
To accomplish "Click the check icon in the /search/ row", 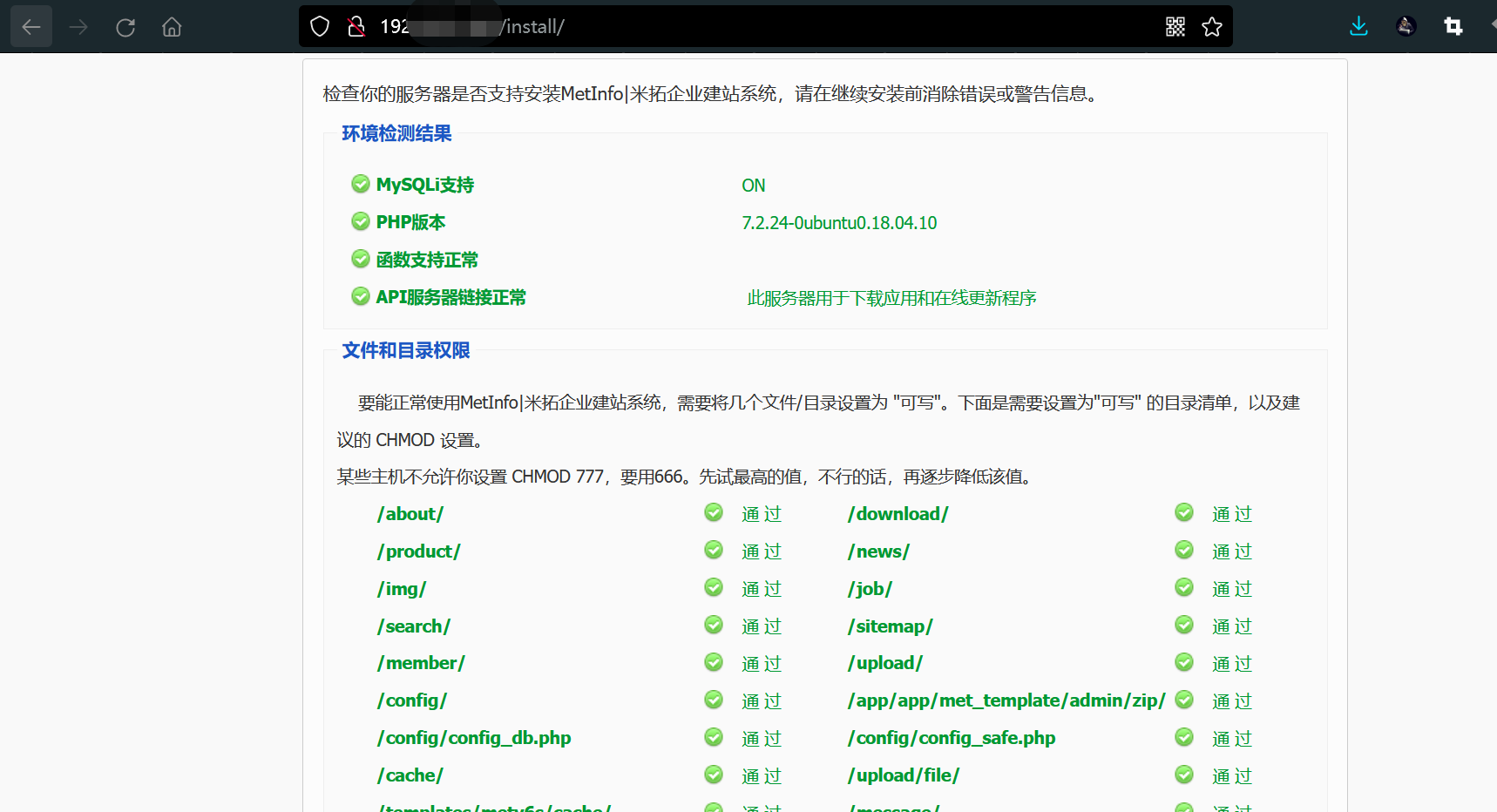I will (714, 625).
